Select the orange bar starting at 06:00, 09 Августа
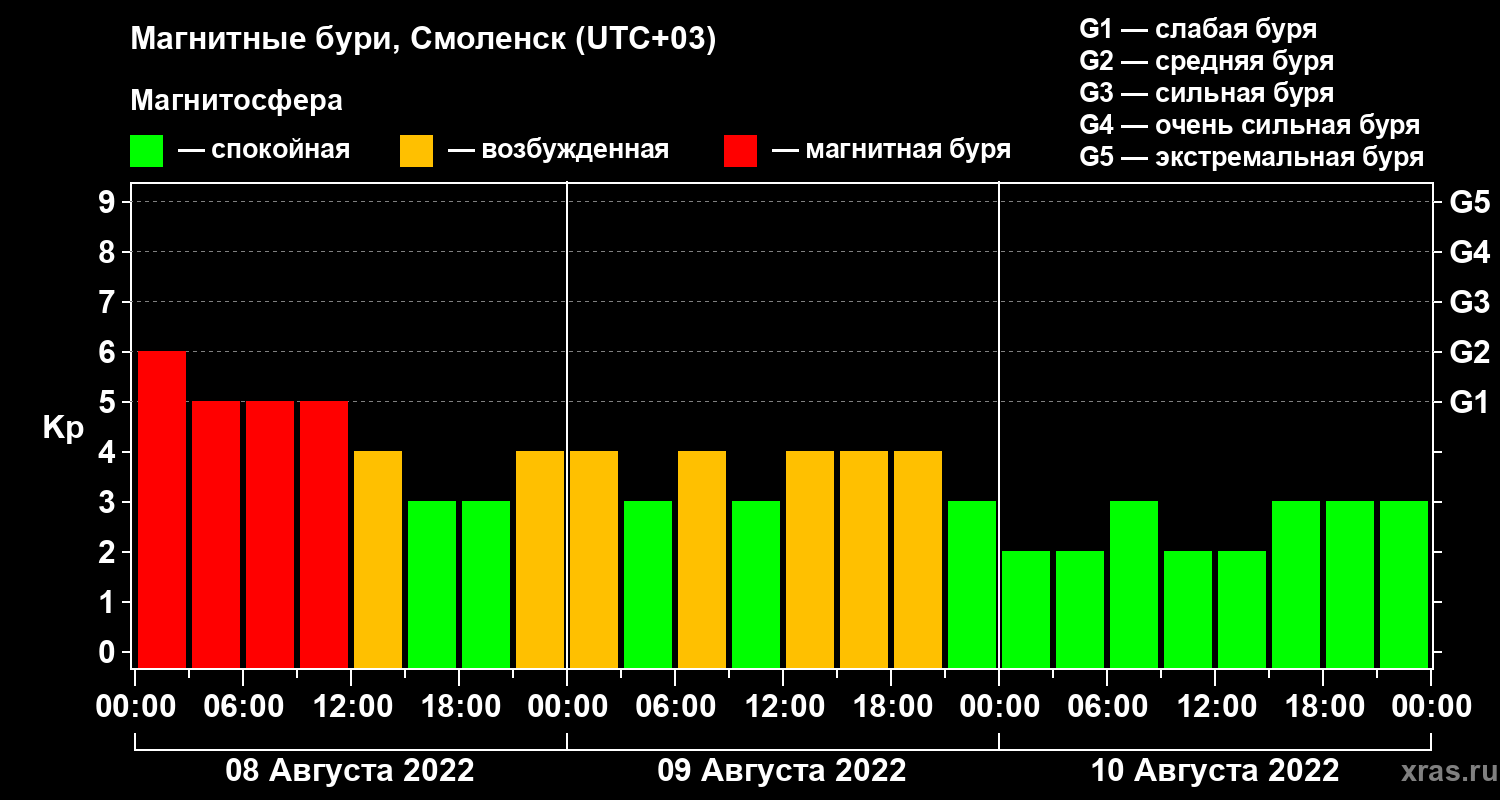This screenshot has width=1500, height=800. (x=702, y=560)
